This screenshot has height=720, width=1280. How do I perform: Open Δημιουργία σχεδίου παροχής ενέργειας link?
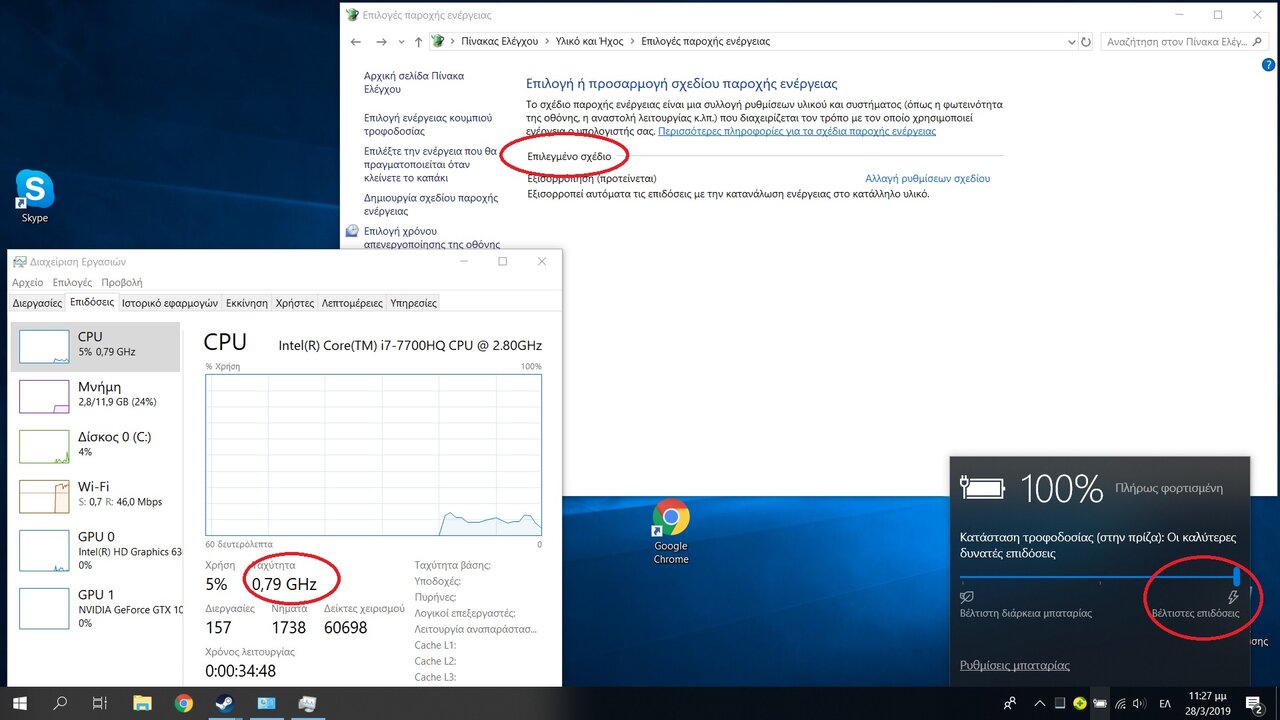[x=431, y=205]
